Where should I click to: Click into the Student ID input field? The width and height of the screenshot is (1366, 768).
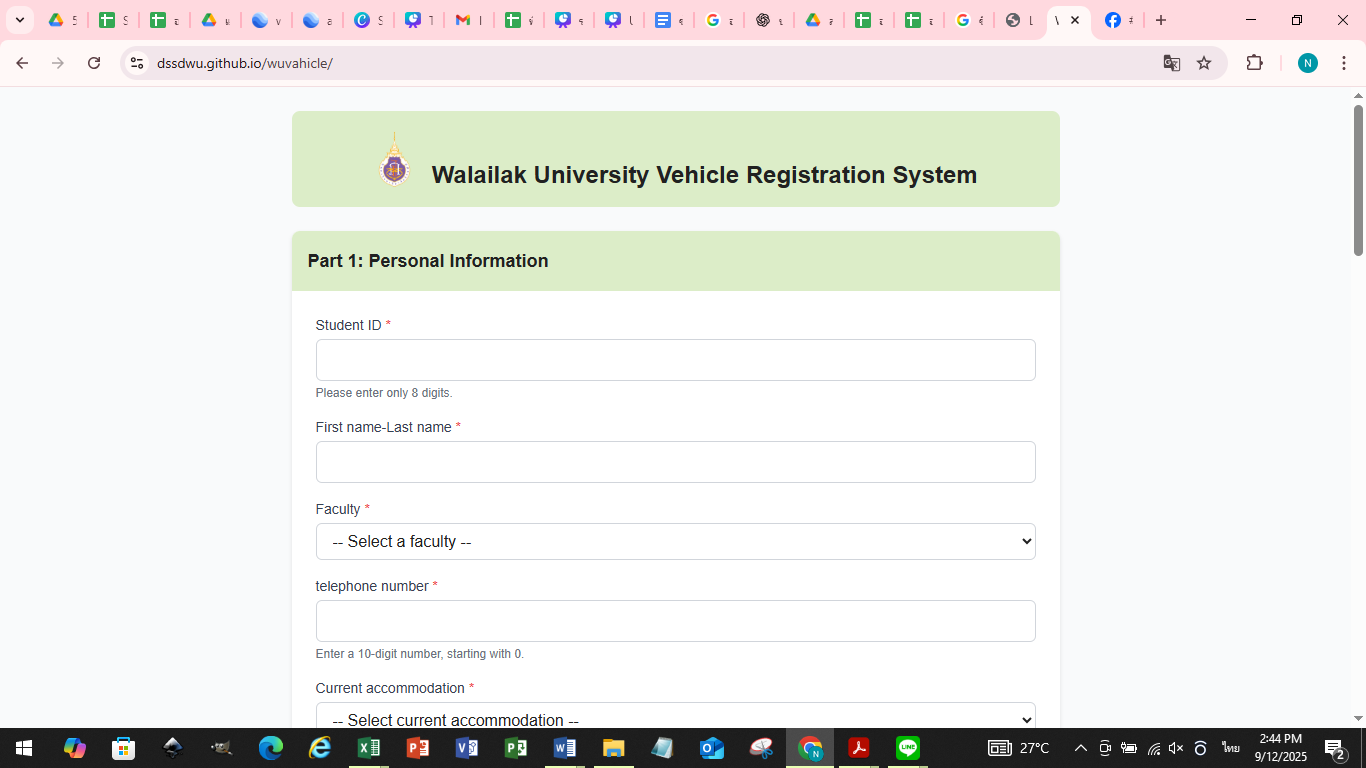pyautogui.click(x=675, y=360)
